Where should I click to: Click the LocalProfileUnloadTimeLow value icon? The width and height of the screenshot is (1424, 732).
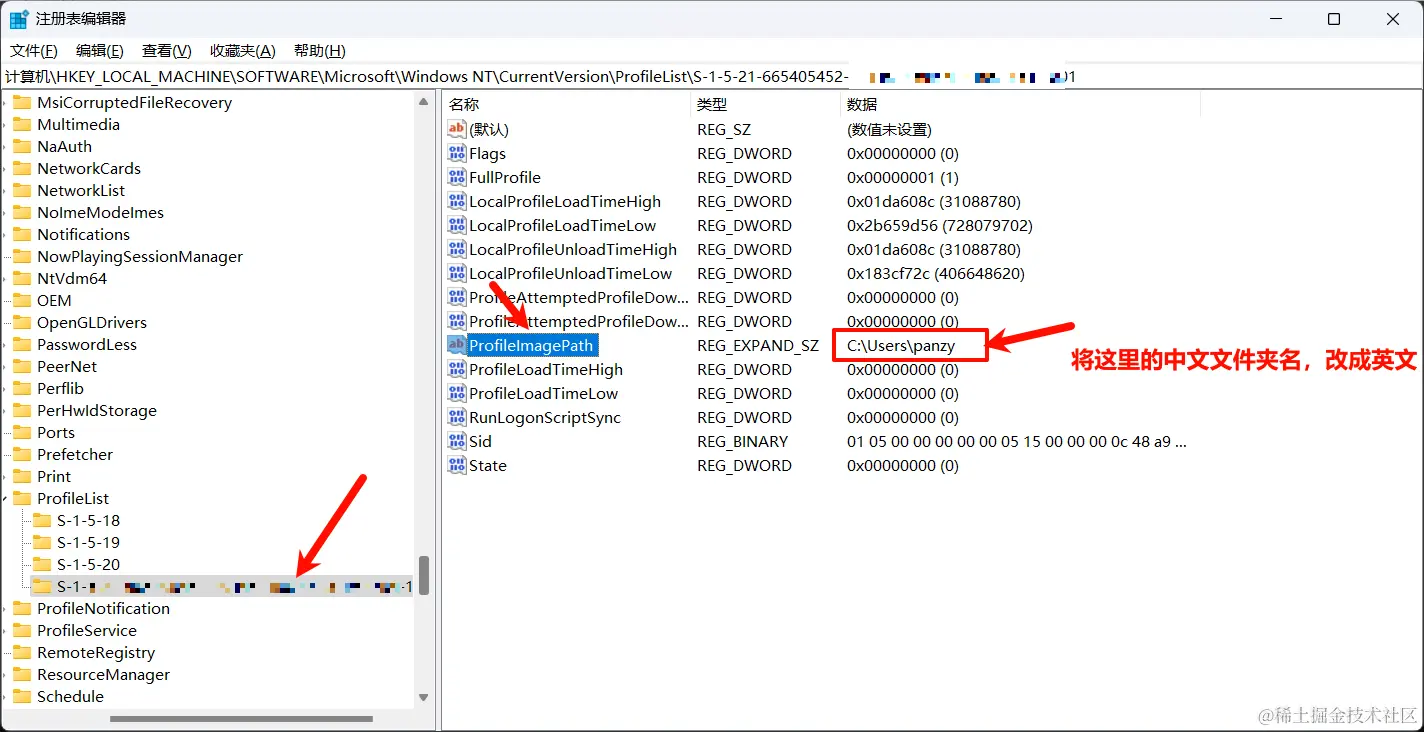coord(456,273)
